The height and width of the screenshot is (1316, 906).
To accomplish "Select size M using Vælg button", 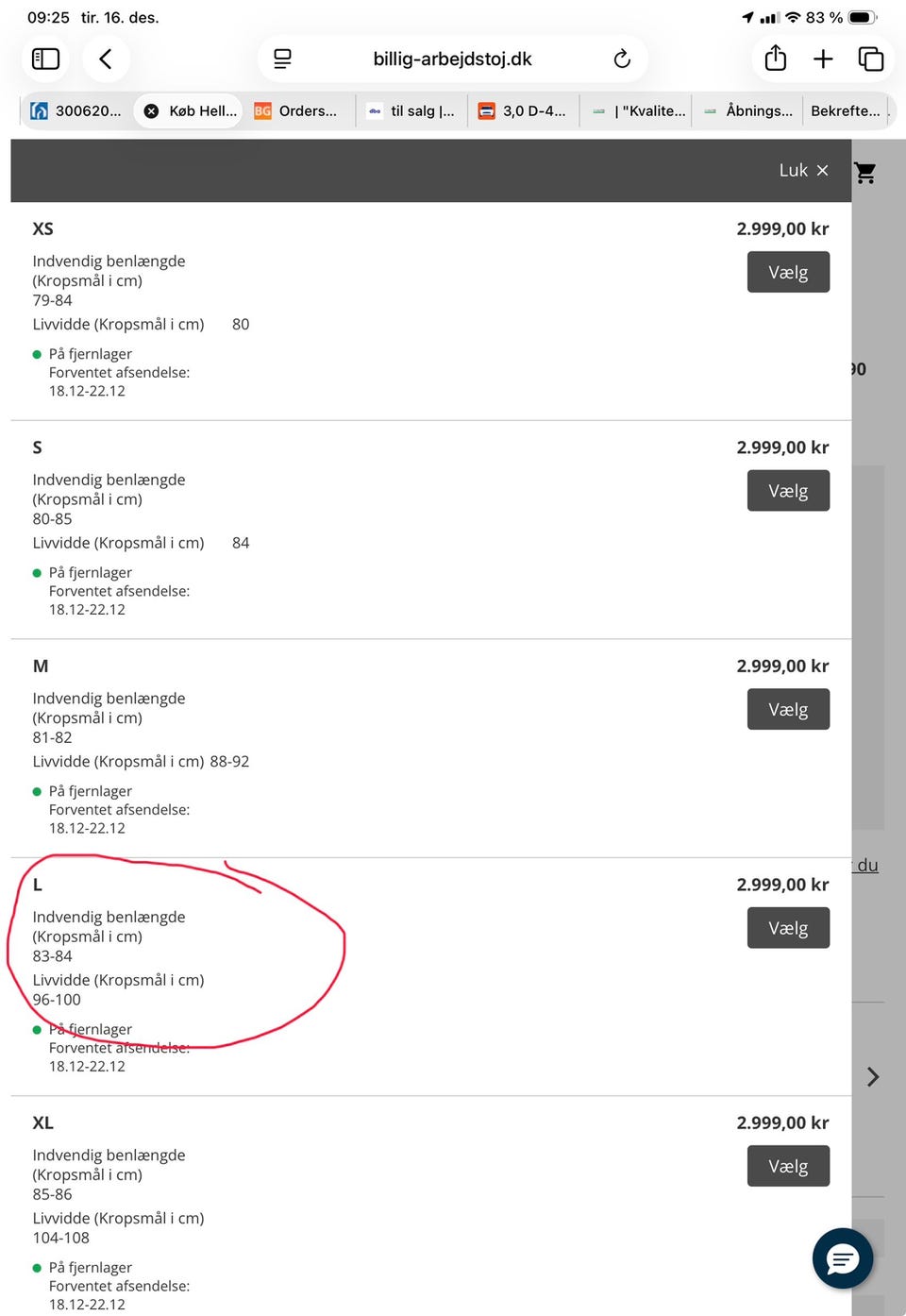I will 788,709.
